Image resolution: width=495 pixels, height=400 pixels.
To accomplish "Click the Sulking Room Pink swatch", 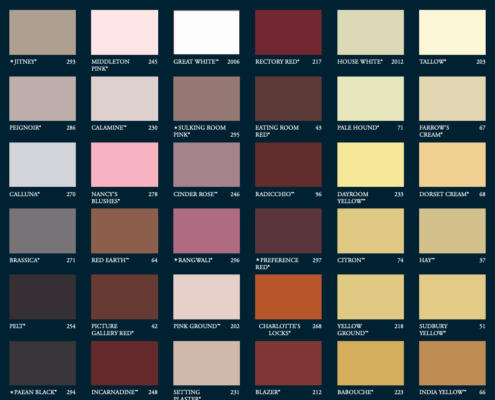I will [x=206, y=99].
